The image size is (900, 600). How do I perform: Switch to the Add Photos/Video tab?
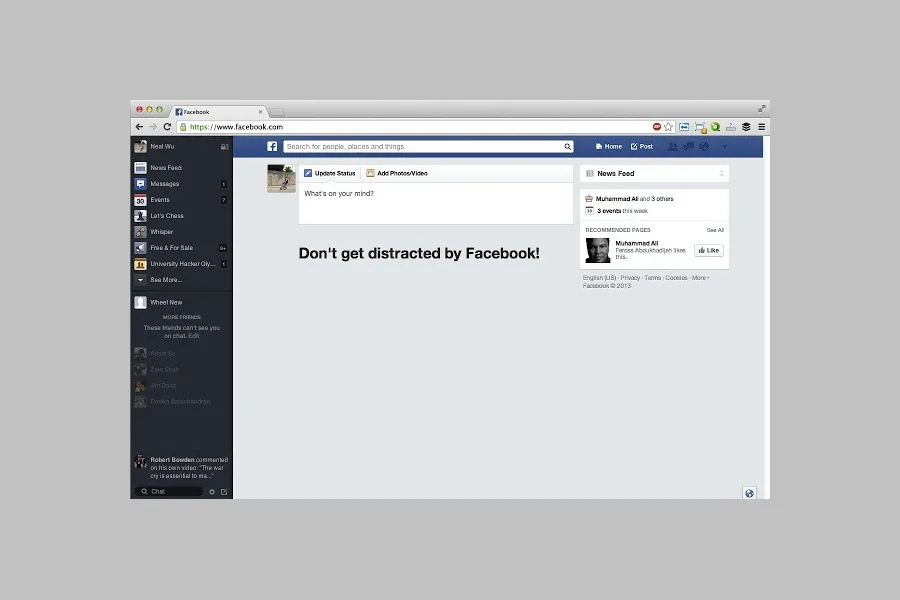397,173
